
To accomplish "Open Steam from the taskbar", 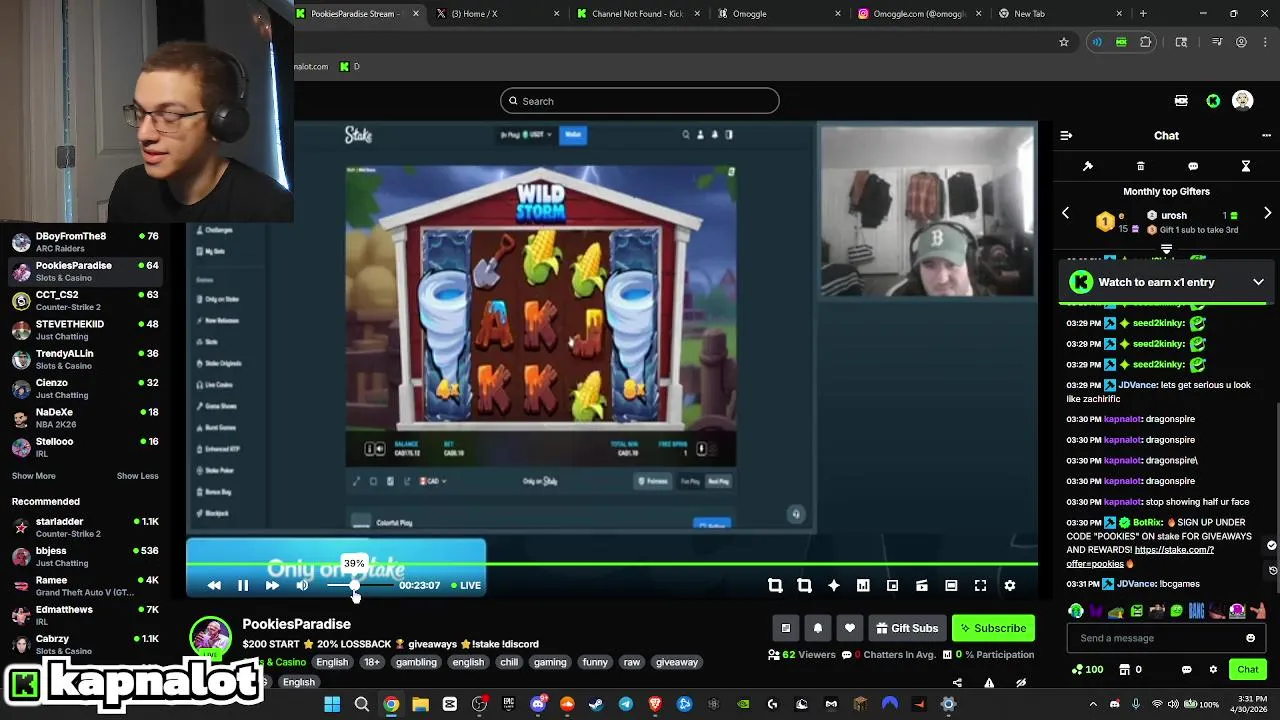I will coord(596,704).
